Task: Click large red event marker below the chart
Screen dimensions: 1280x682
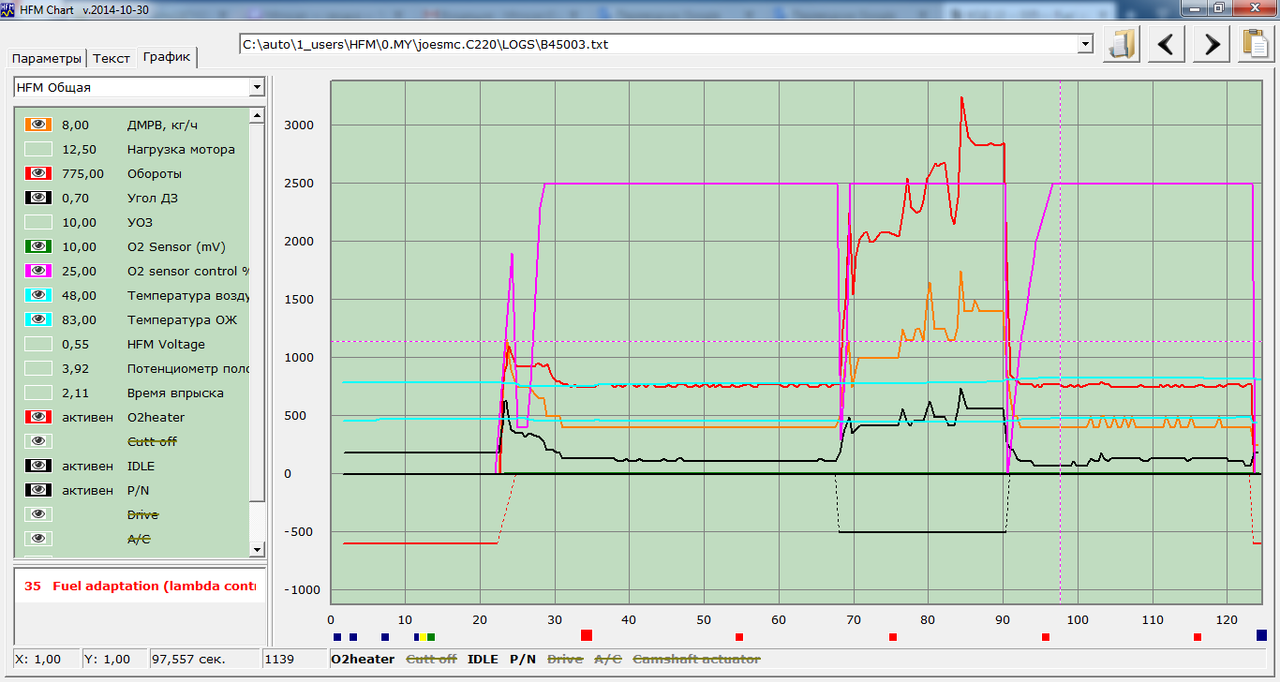Action: coord(586,635)
